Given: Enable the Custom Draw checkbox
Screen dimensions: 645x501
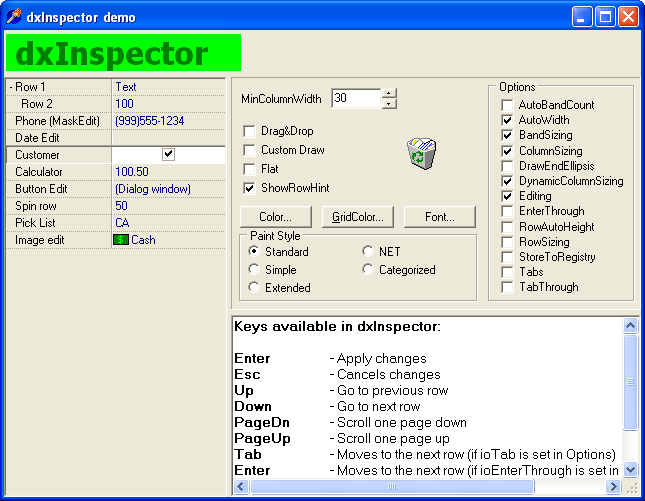Looking at the screenshot, I should [x=249, y=150].
